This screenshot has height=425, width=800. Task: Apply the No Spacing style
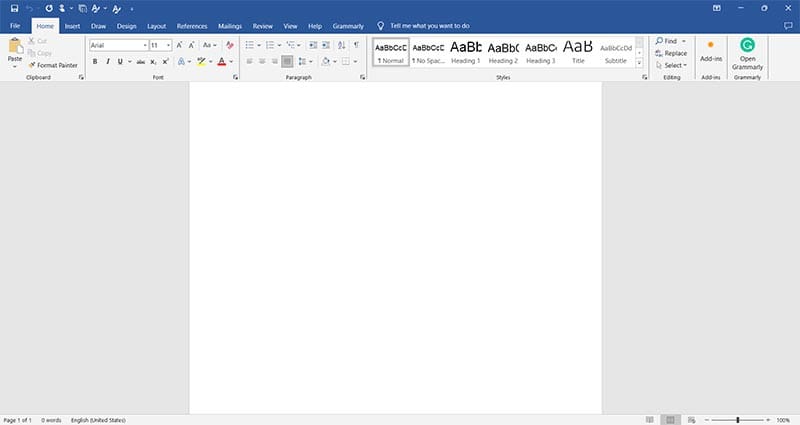[x=429, y=52]
